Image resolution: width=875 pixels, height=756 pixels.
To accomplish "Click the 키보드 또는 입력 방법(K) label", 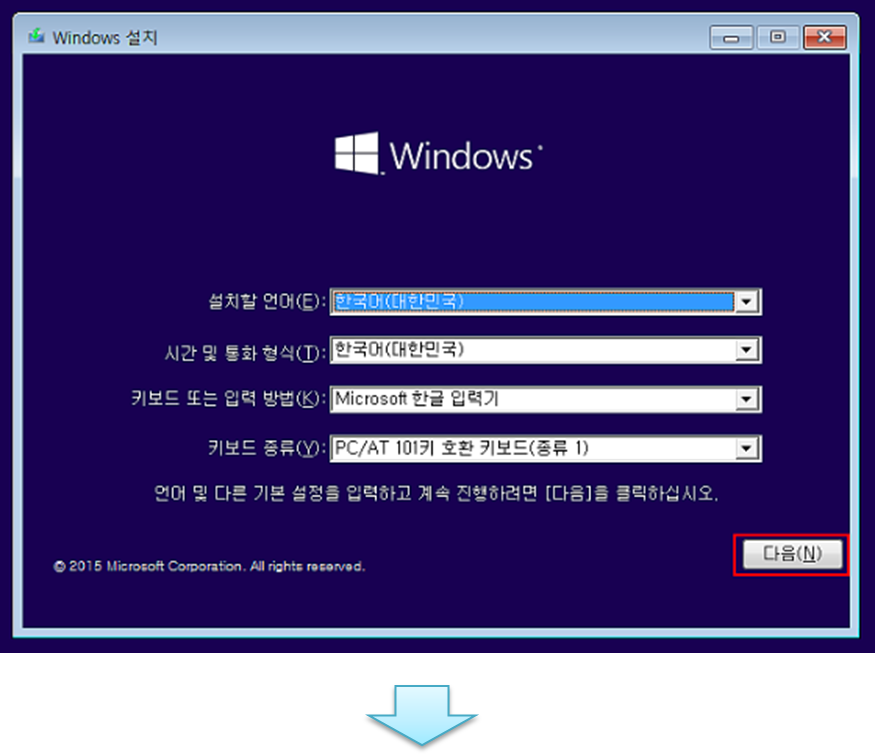I will tap(228, 399).
